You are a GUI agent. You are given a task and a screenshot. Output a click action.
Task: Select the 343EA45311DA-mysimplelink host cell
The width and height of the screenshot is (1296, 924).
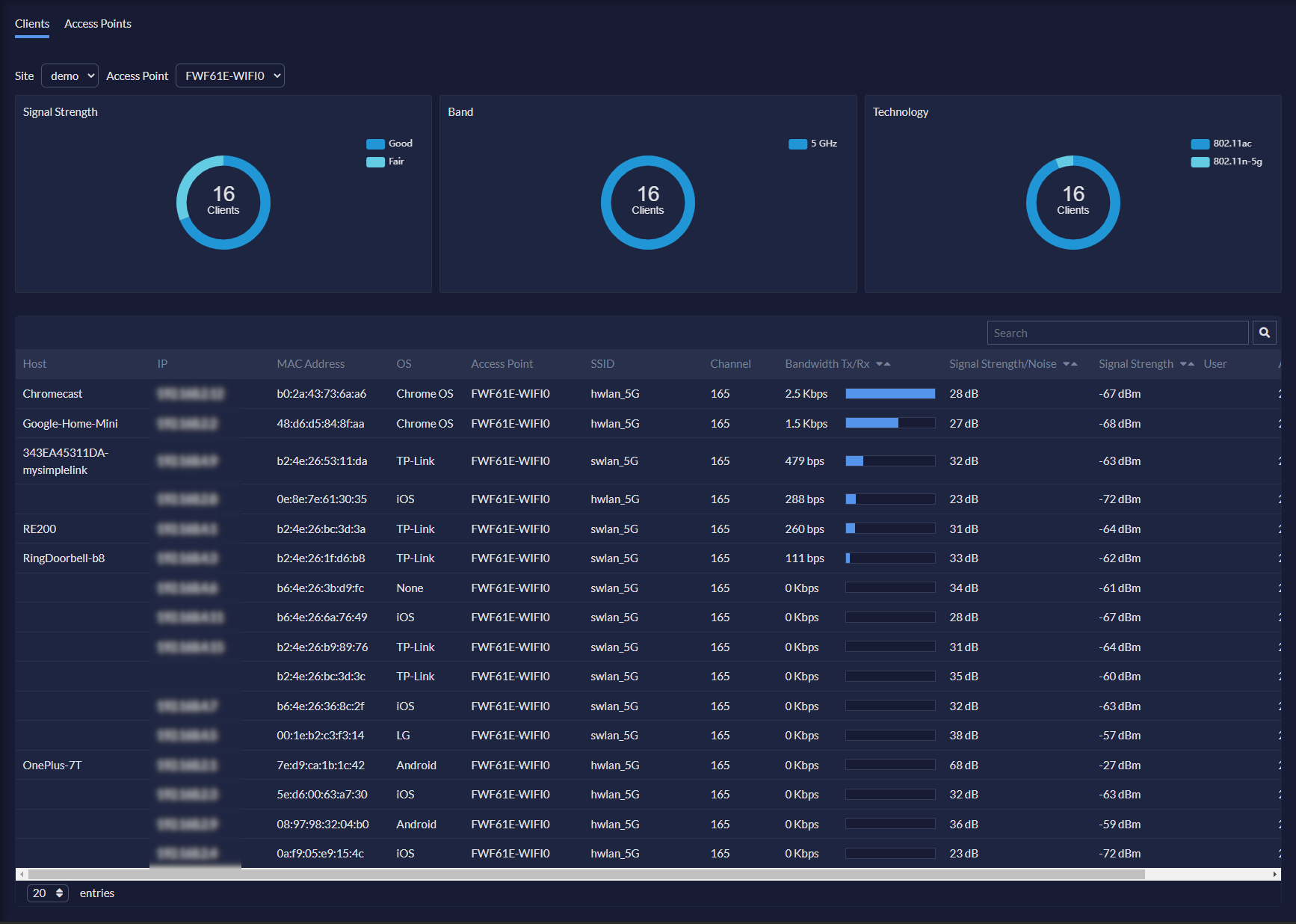point(66,461)
